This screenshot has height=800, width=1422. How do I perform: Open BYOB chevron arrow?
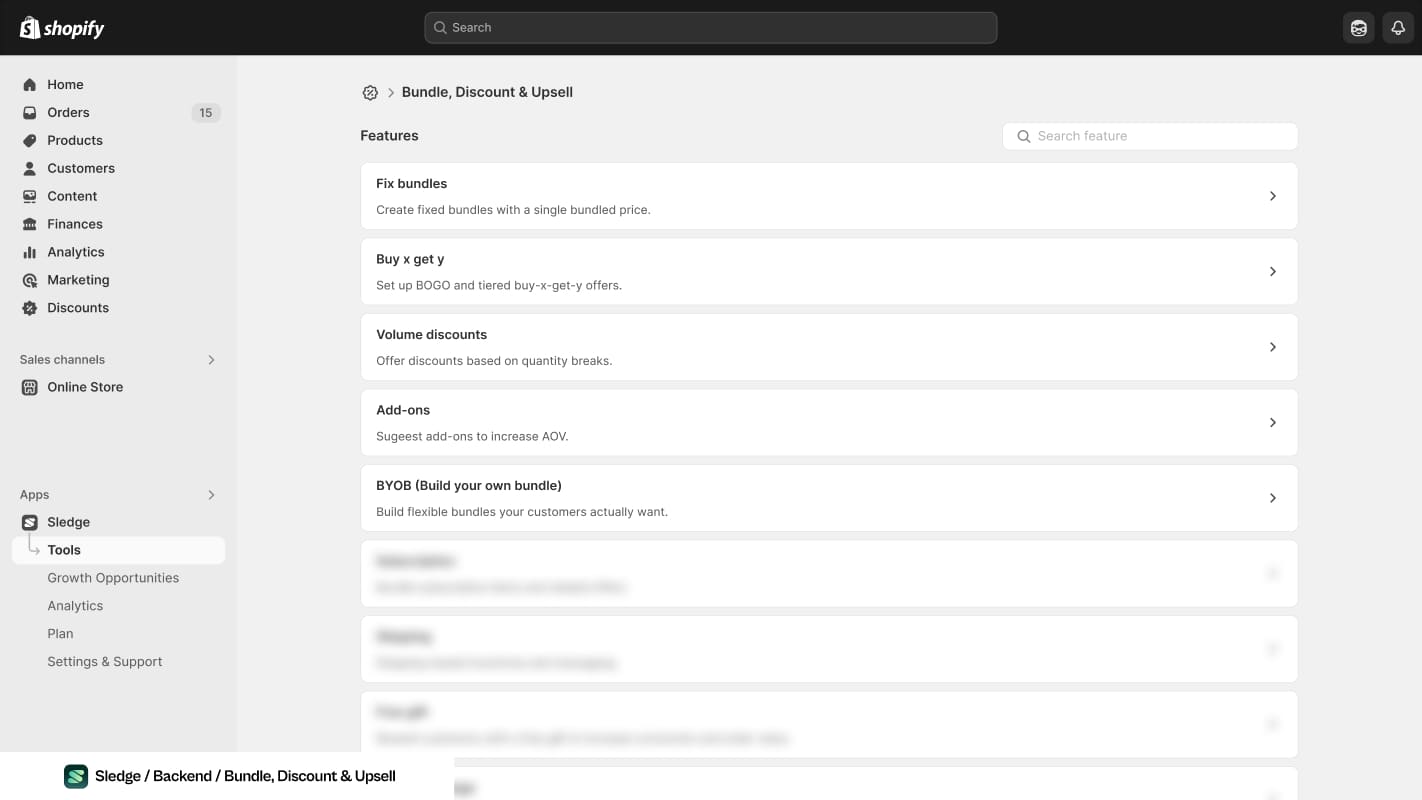click(x=1273, y=498)
